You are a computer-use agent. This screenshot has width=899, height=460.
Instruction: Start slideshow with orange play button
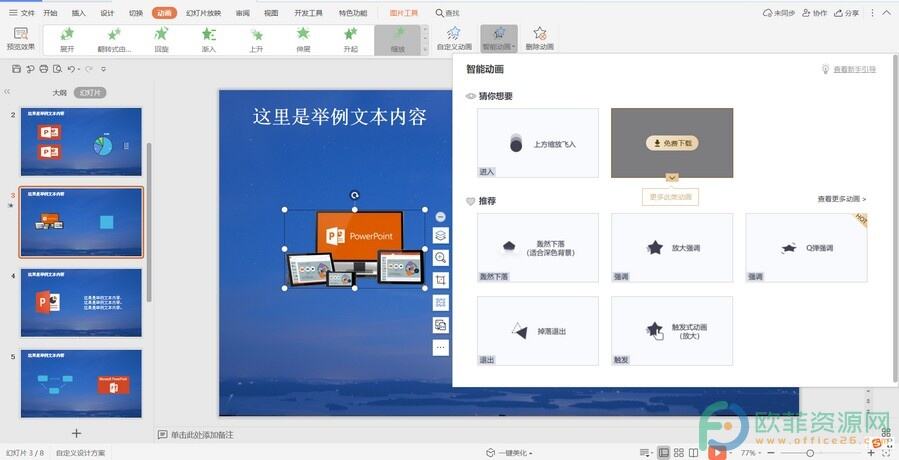point(717,452)
